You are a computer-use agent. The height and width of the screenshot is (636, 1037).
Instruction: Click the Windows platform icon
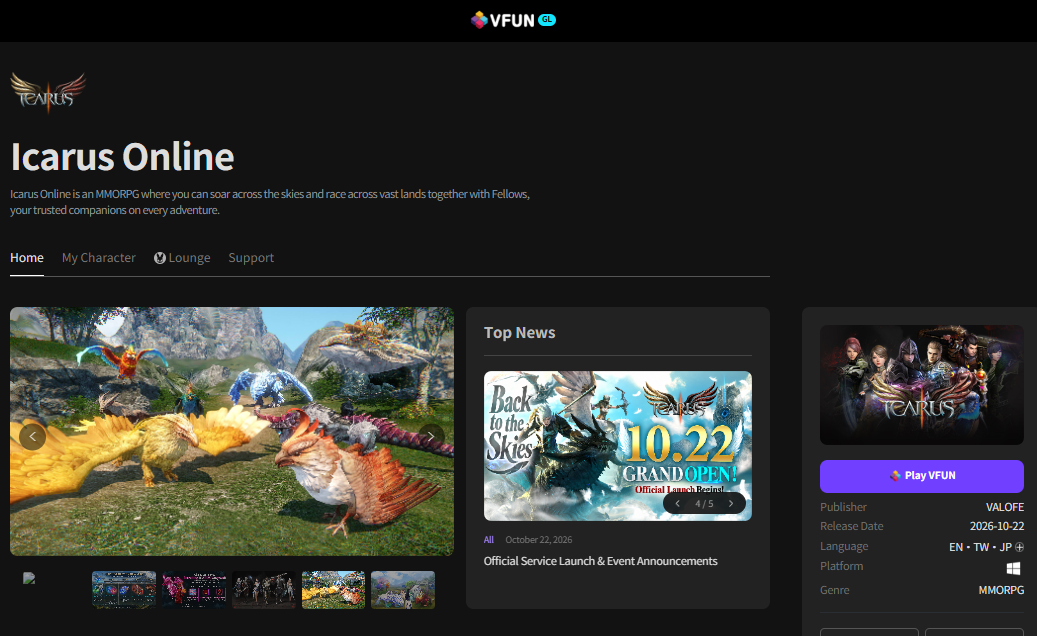[x=1013, y=568]
